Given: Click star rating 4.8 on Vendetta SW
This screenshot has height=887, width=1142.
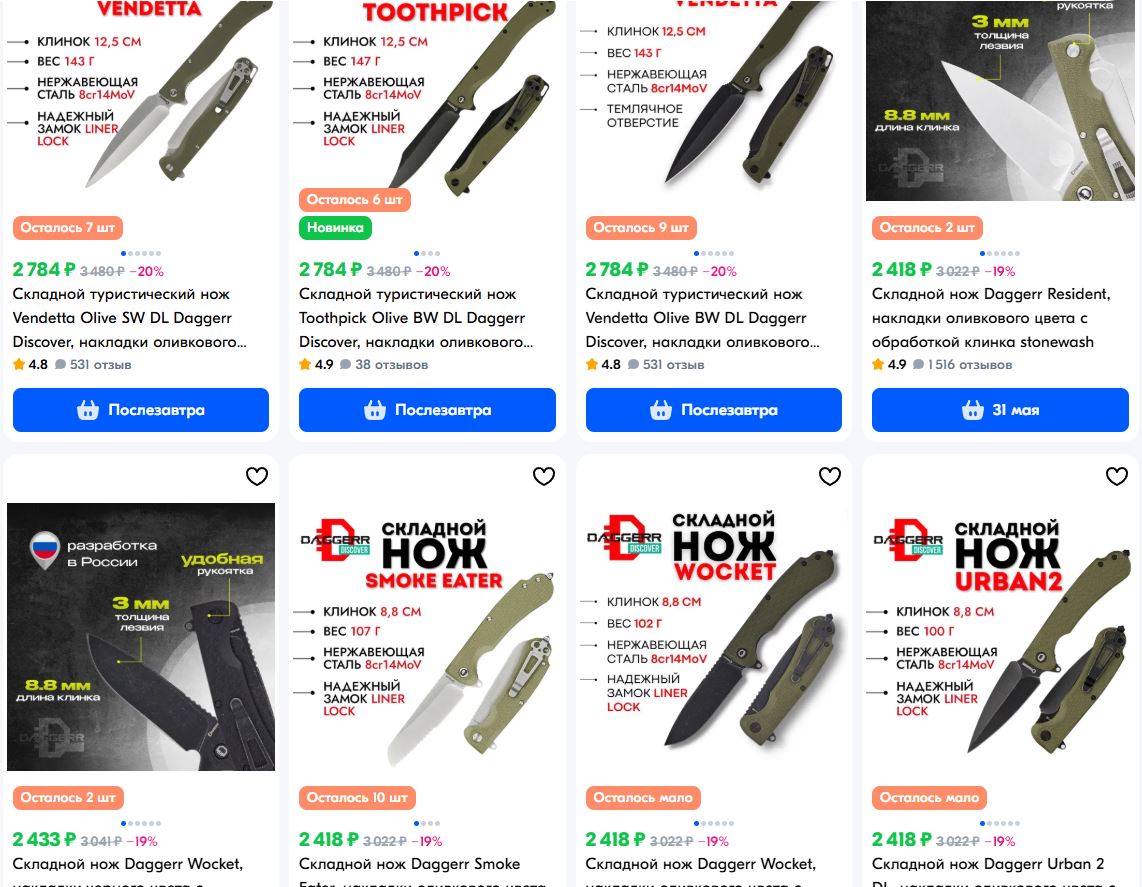Looking at the screenshot, I should pyautogui.click(x=30, y=365).
